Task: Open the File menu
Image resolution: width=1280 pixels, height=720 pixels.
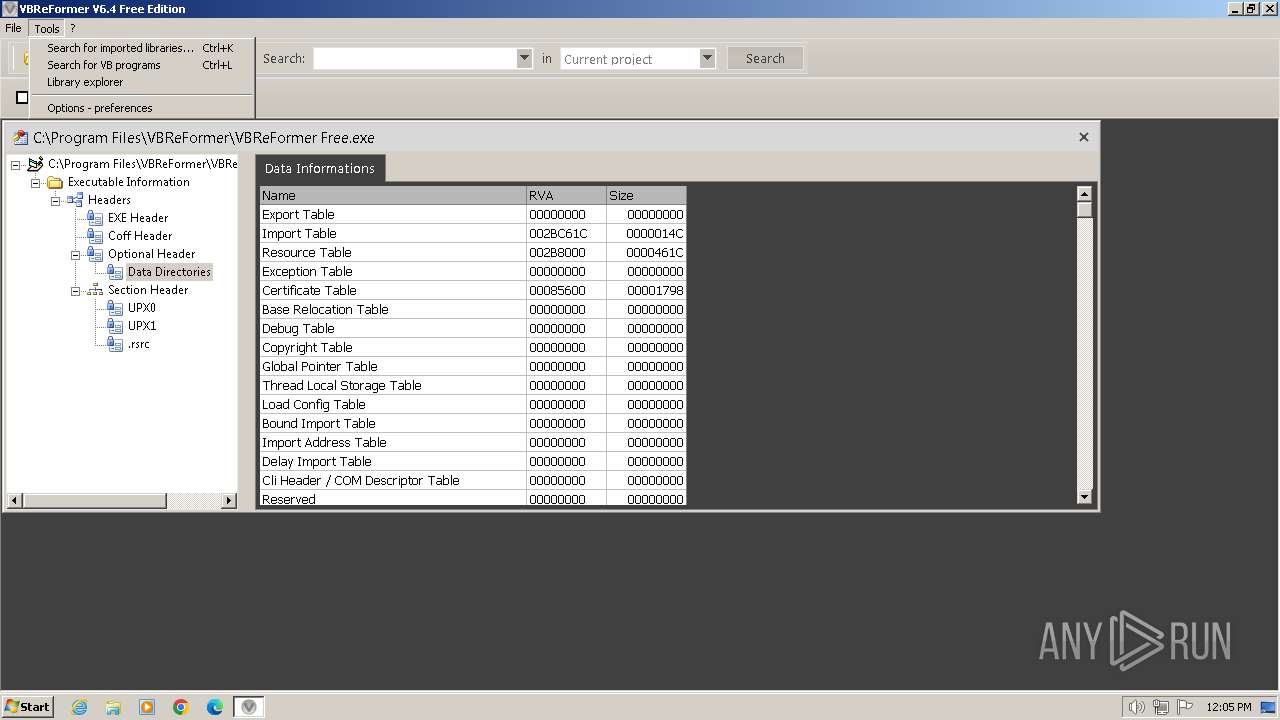Action: (13, 28)
